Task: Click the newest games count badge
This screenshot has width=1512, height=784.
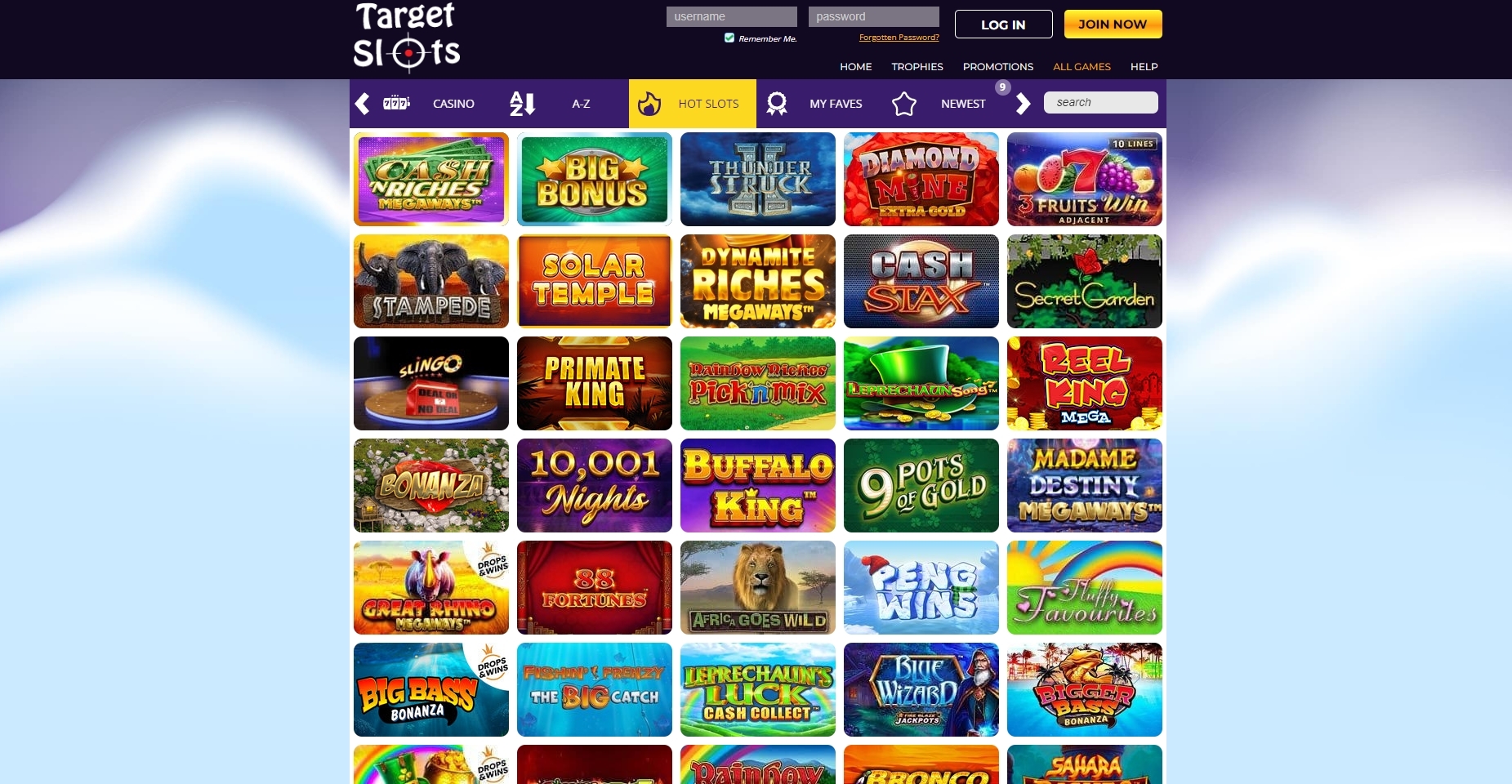Action: (x=1002, y=87)
